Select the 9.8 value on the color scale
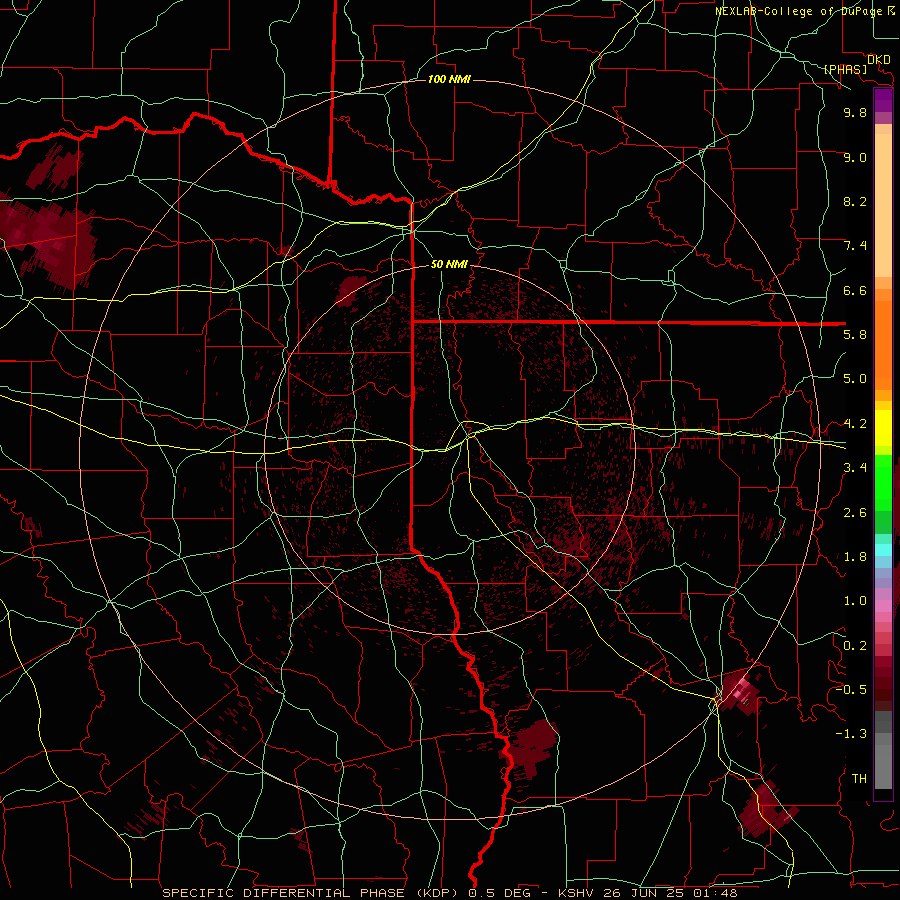Screen dimensions: 900x900 pyautogui.click(x=855, y=112)
